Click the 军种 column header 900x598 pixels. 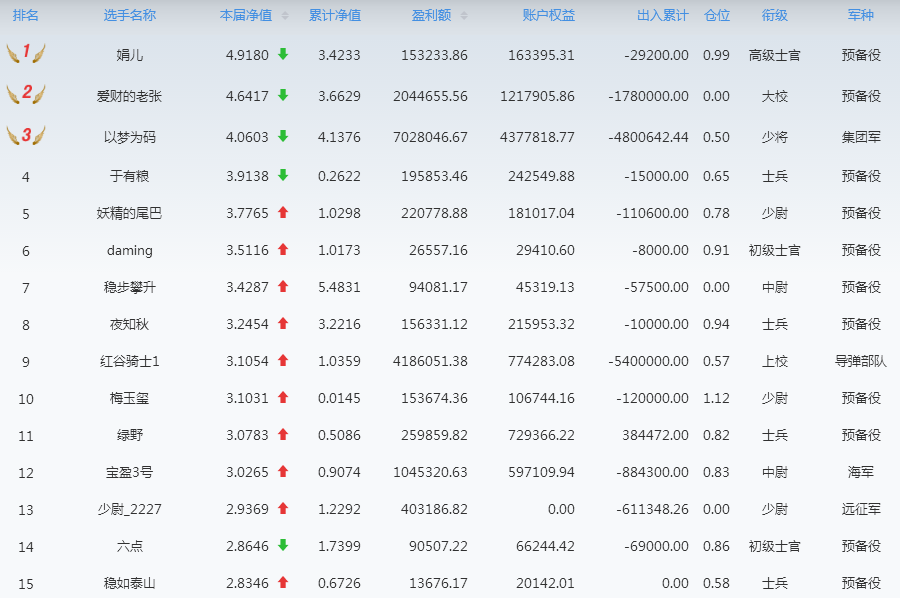pos(861,15)
